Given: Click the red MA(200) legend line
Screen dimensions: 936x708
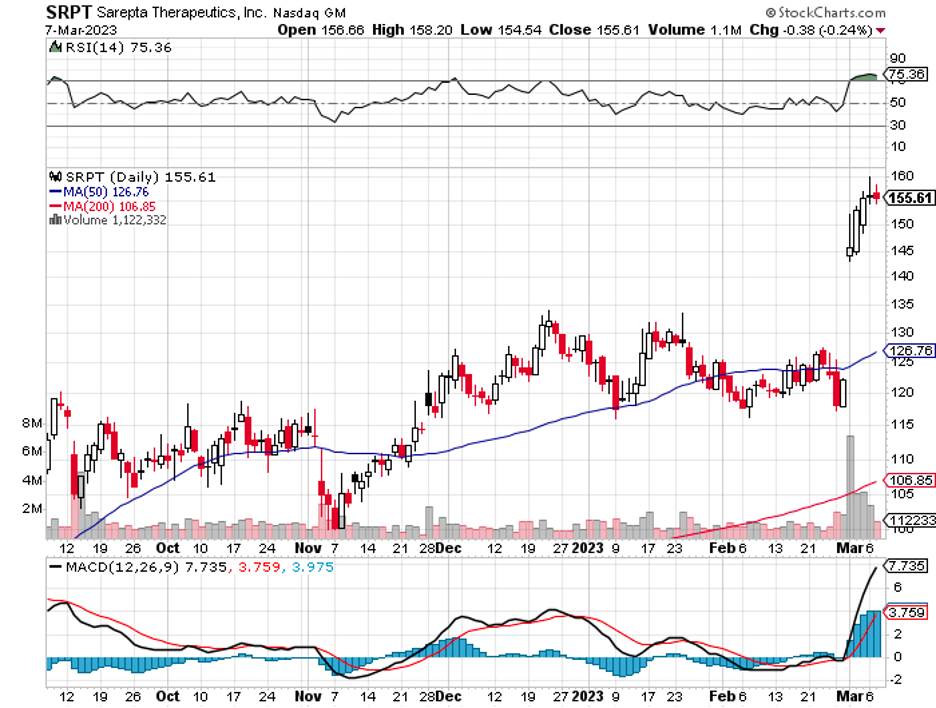Looking at the screenshot, I should [x=56, y=206].
